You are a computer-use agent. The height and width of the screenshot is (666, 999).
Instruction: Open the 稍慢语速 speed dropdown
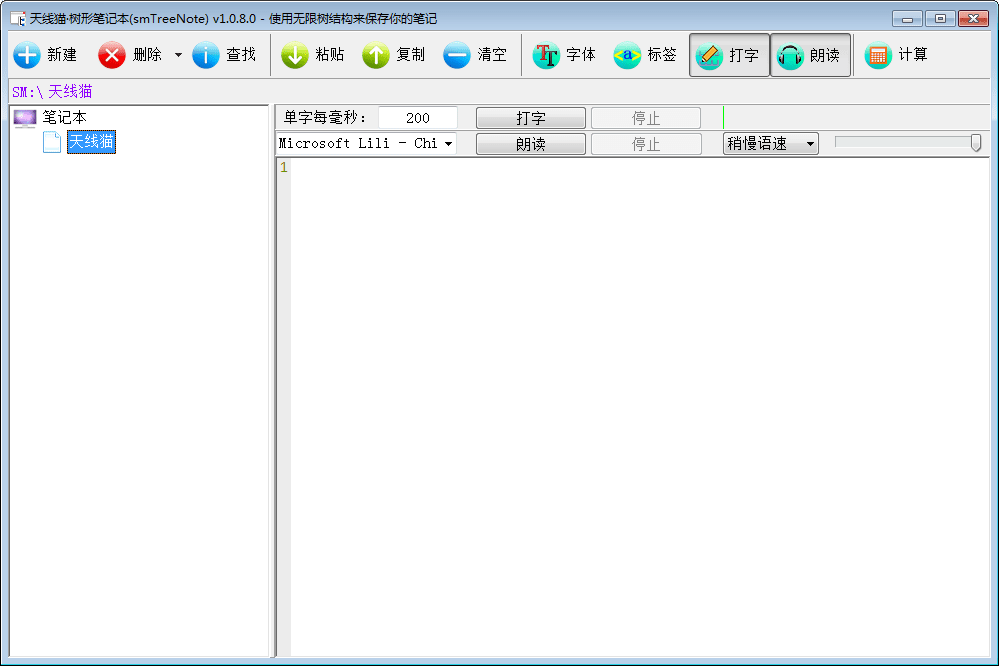tap(771, 143)
